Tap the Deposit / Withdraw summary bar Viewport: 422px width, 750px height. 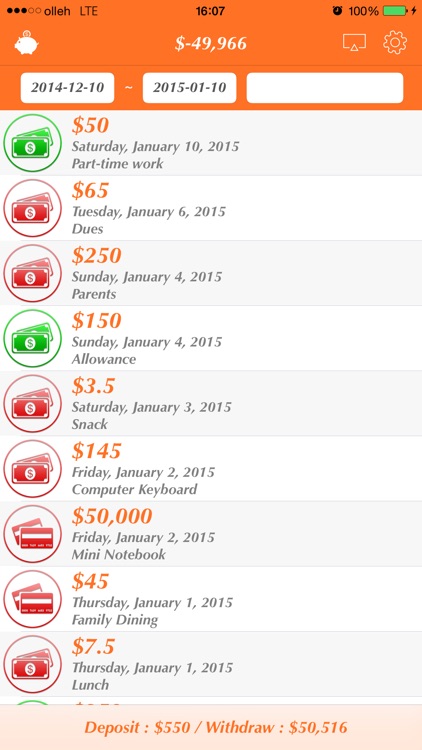coord(211,728)
